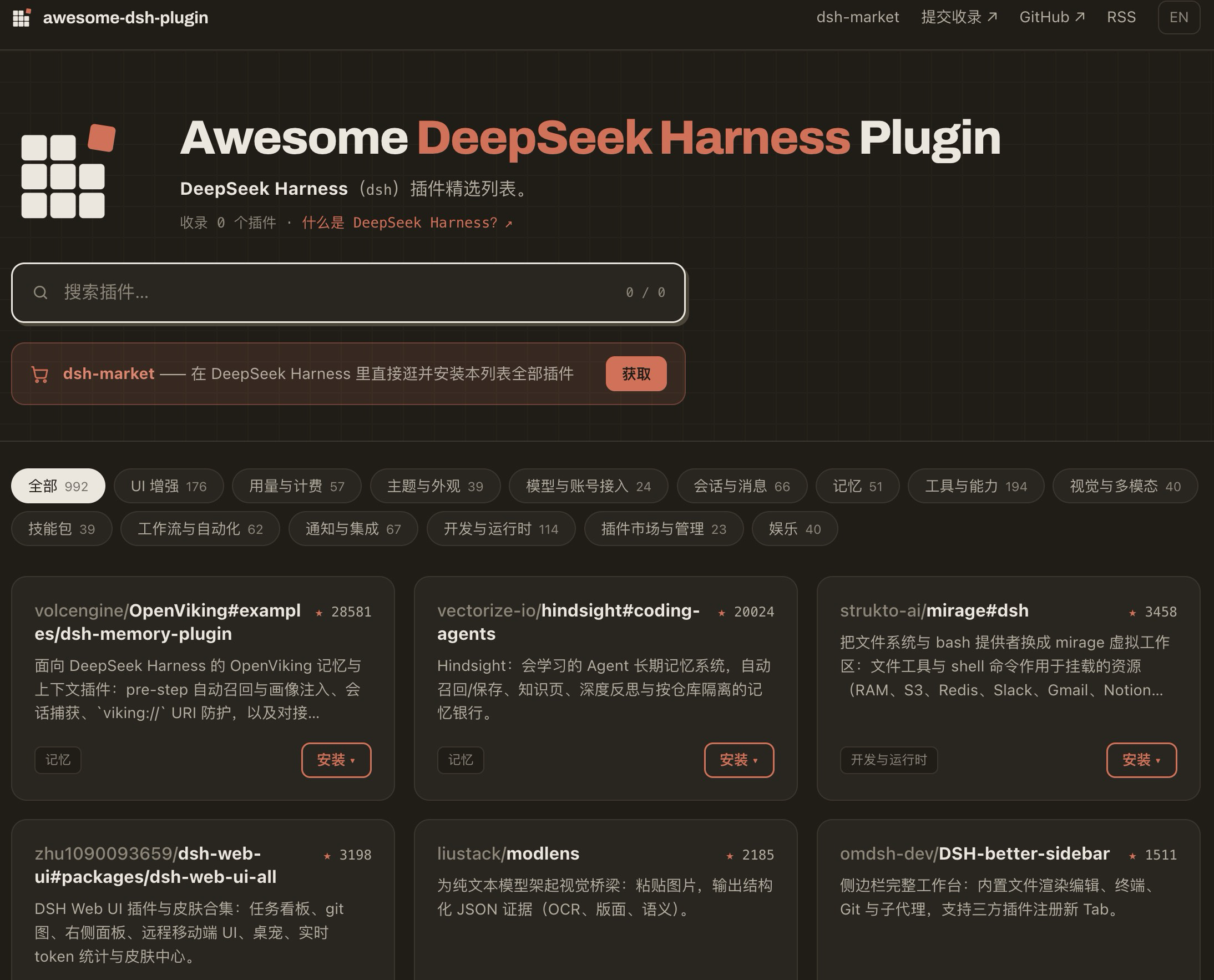This screenshot has height=980, width=1214.
Task: Filter by 模型与账号接入 category
Action: tap(589, 486)
